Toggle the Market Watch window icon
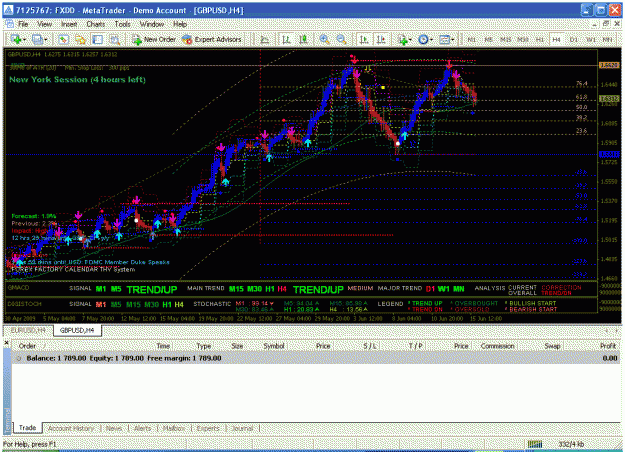This screenshot has height=452, width=625. 63,39
